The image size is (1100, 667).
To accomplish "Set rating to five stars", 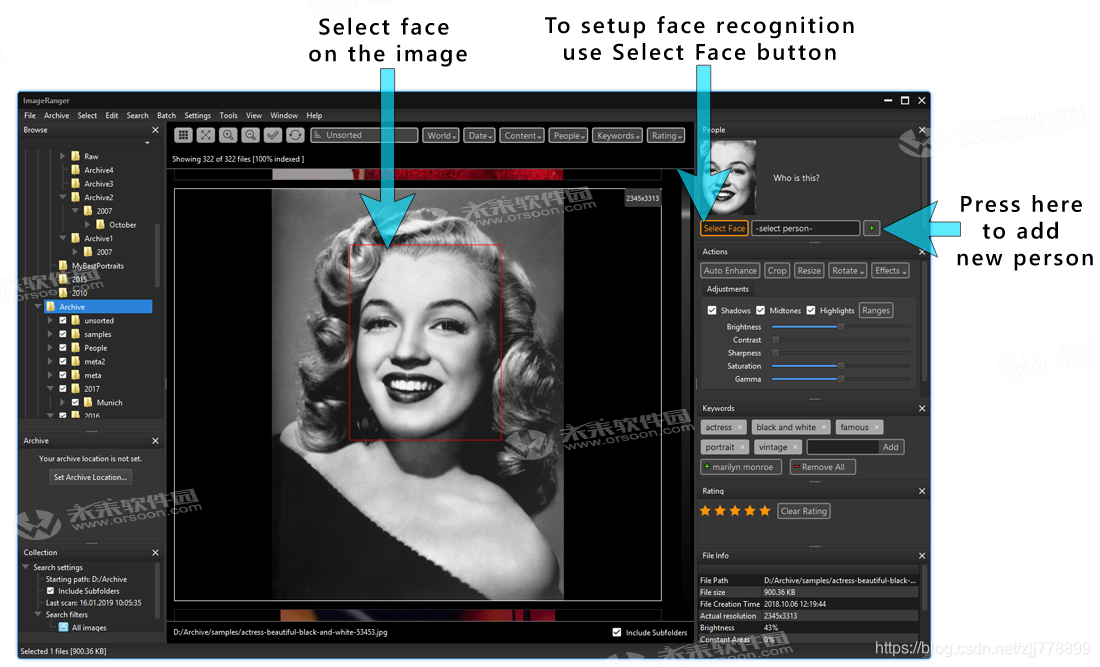I will [x=765, y=511].
